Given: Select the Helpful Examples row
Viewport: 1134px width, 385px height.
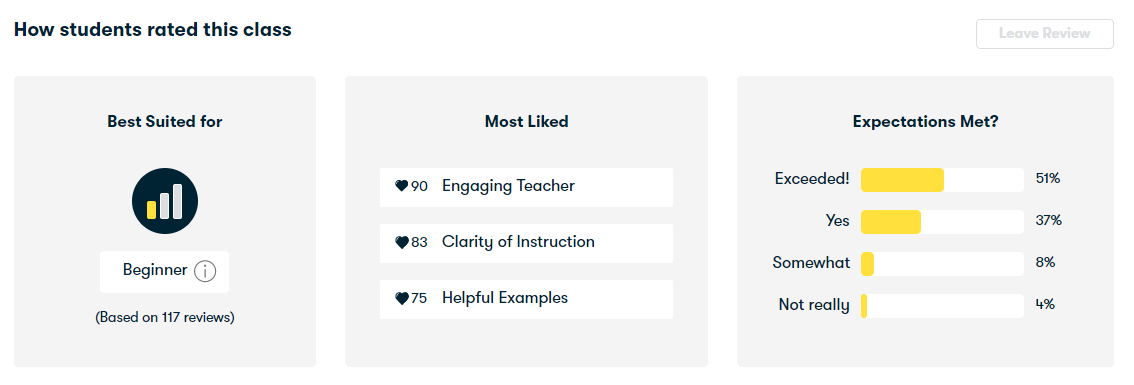Looking at the screenshot, I should [x=526, y=299].
